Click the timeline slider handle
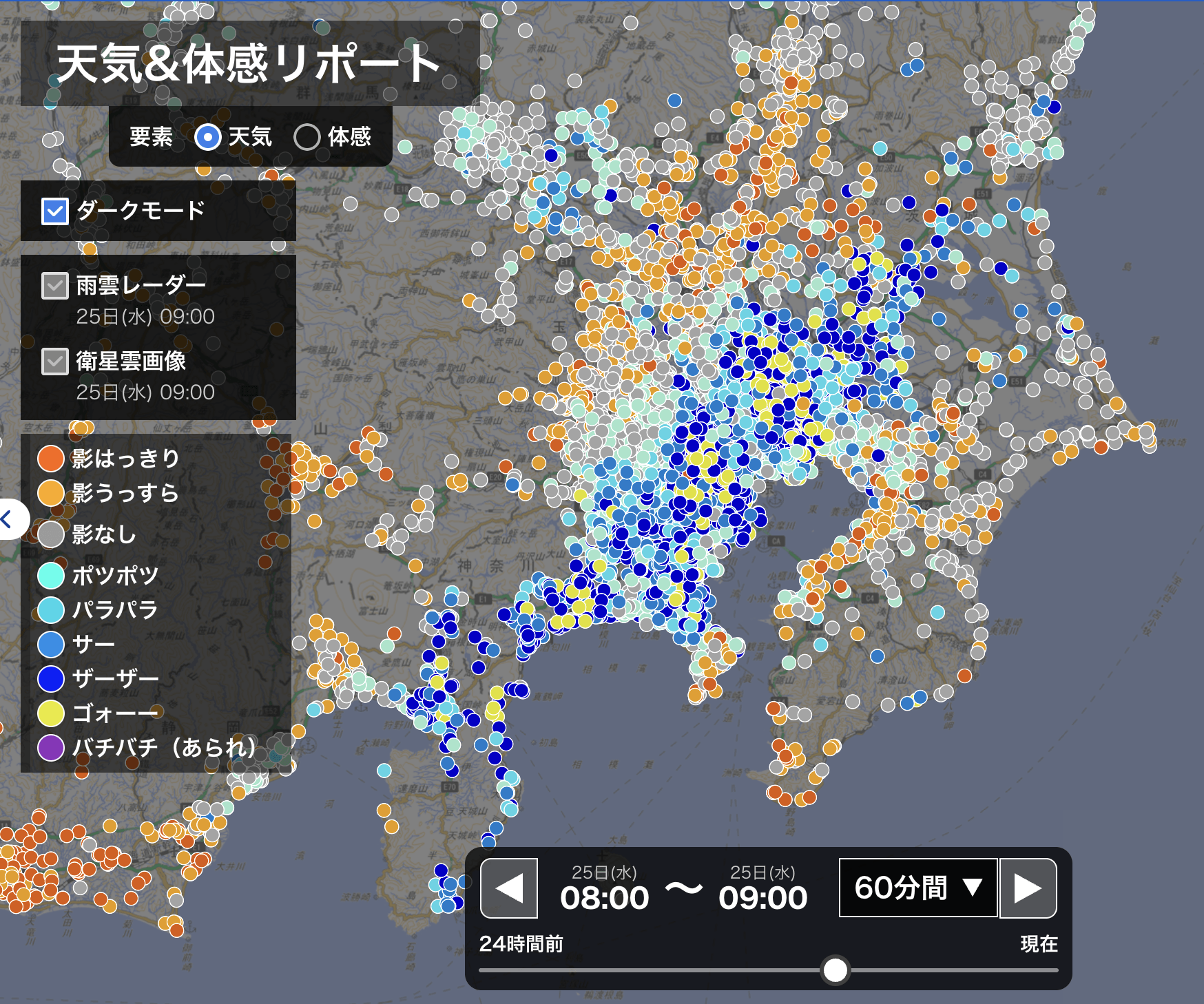Viewport: 1204px width, 1004px height. [x=835, y=970]
